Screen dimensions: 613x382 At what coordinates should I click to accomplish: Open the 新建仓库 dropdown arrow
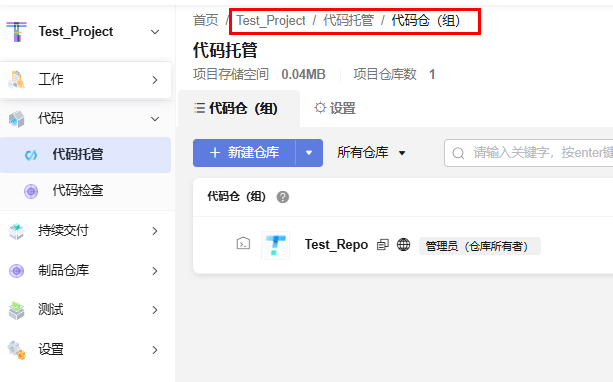point(309,153)
